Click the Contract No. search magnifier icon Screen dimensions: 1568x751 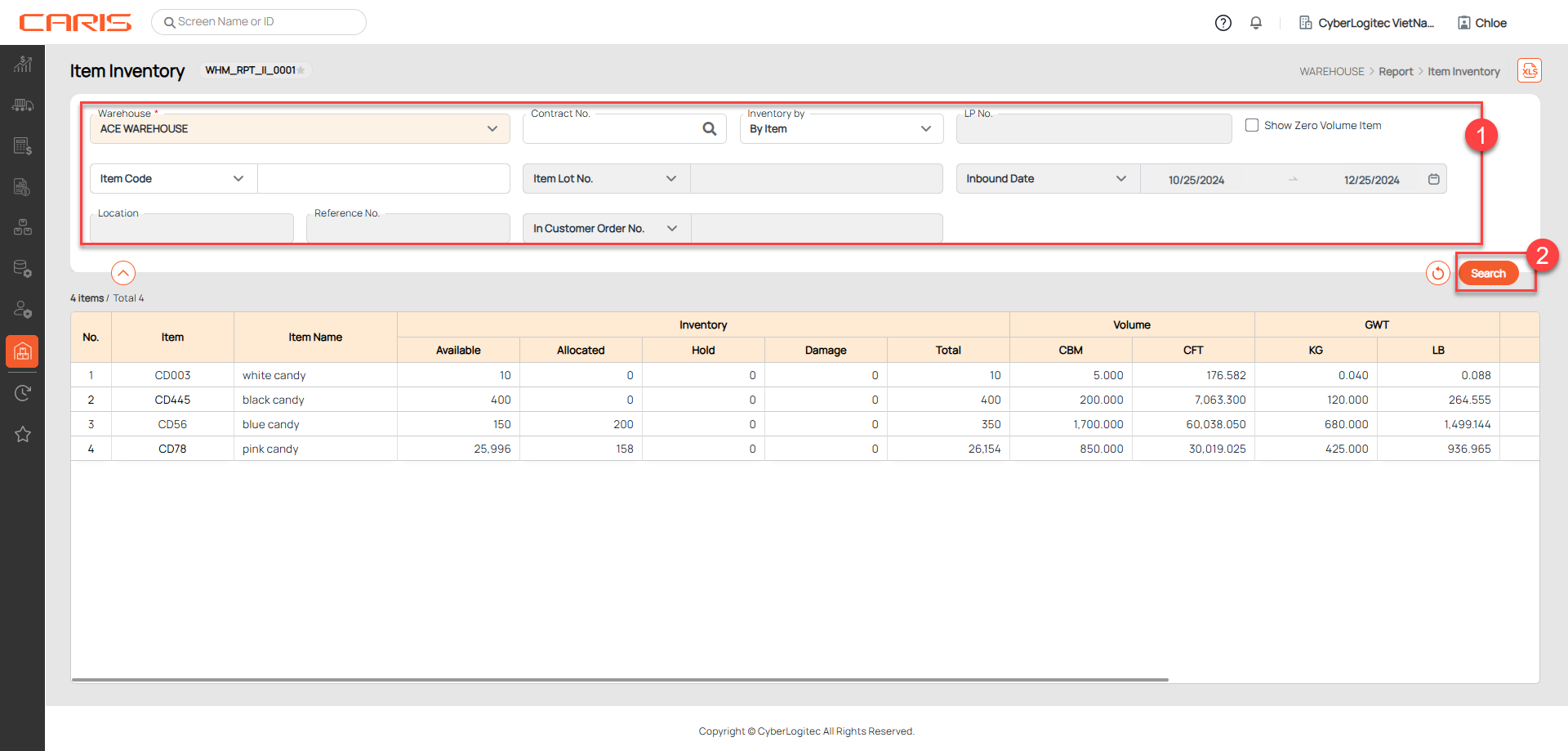pyautogui.click(x=709, y=129)
